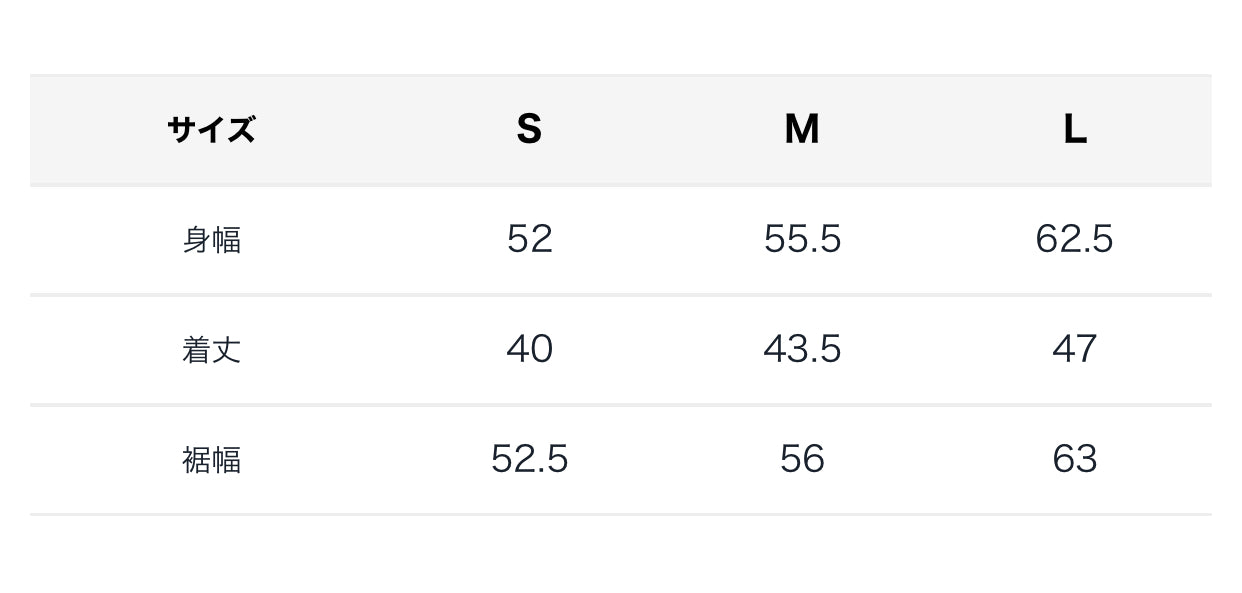
Task: Click the 着丈 value 43.5 for size M
Action: (x=802, y=349)
